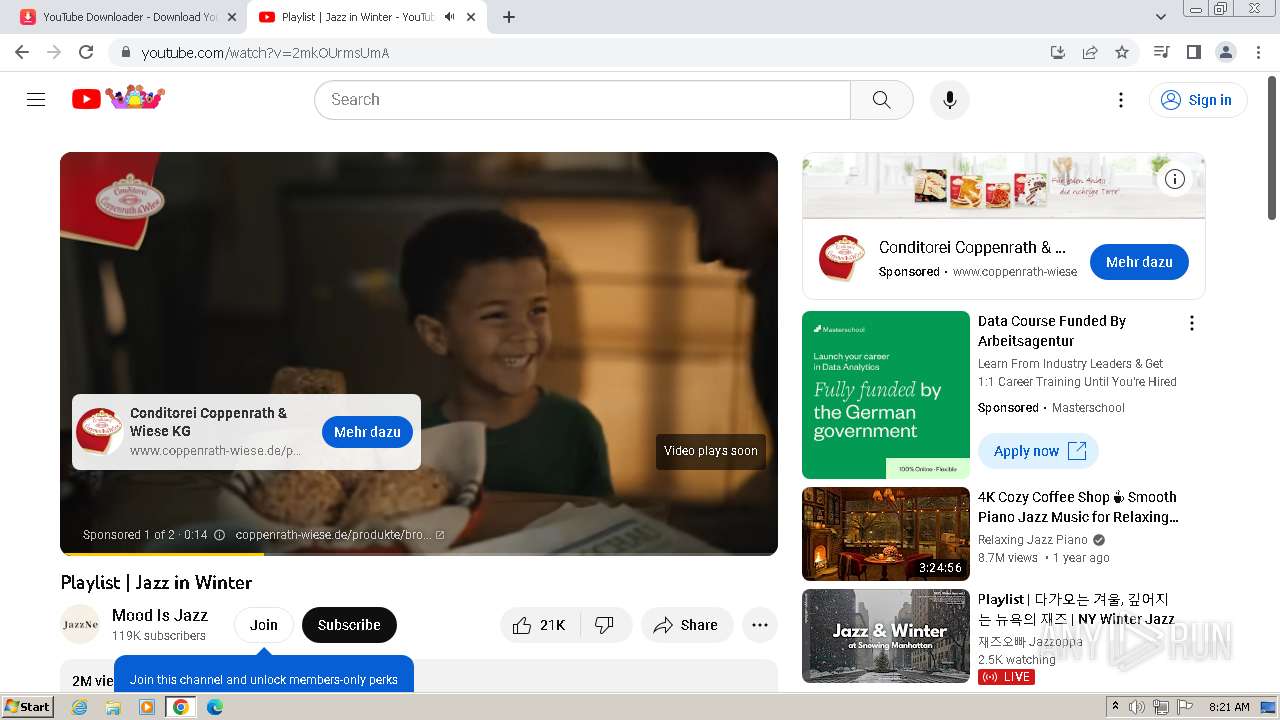Open a new browser tab

click(509, 17)
